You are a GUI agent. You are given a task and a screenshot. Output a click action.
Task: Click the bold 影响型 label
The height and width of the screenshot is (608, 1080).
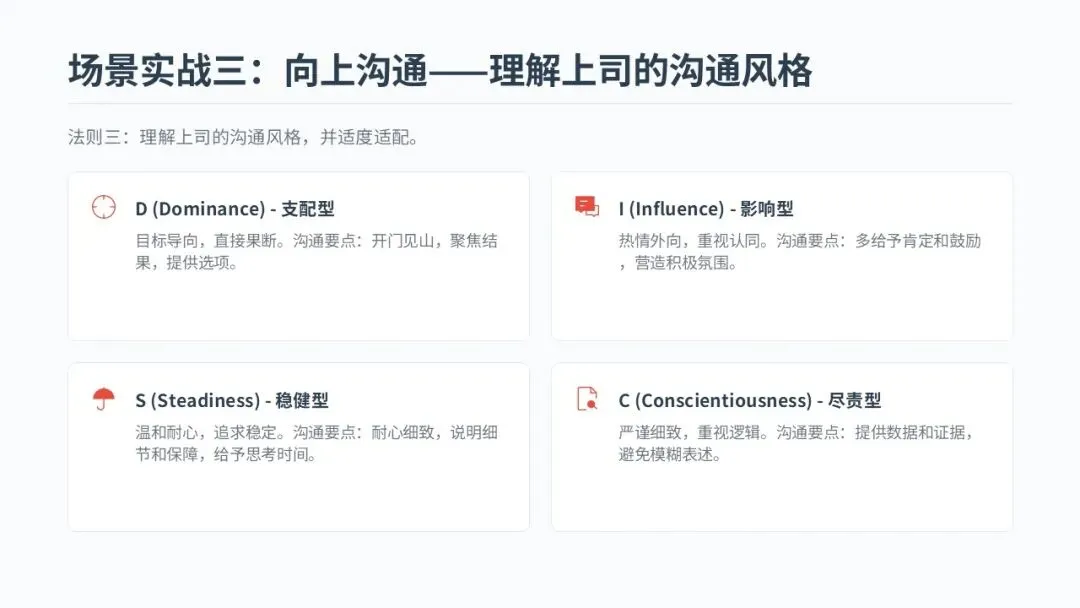click(767, 209)
